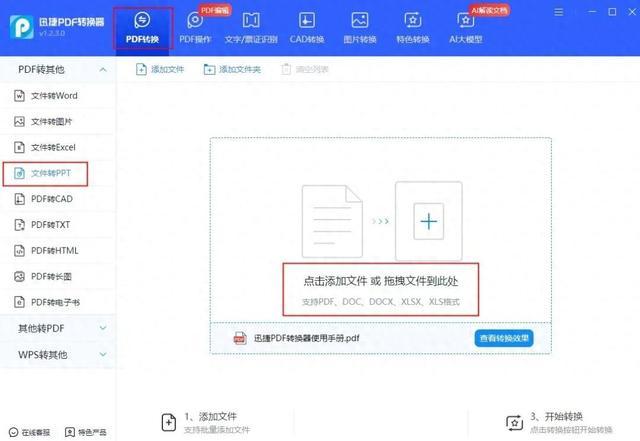Image resolution: width=640 pixels, height=441 pixels.
Task: Select 文件转图片 in the sidebar
Action: point(57,121)
